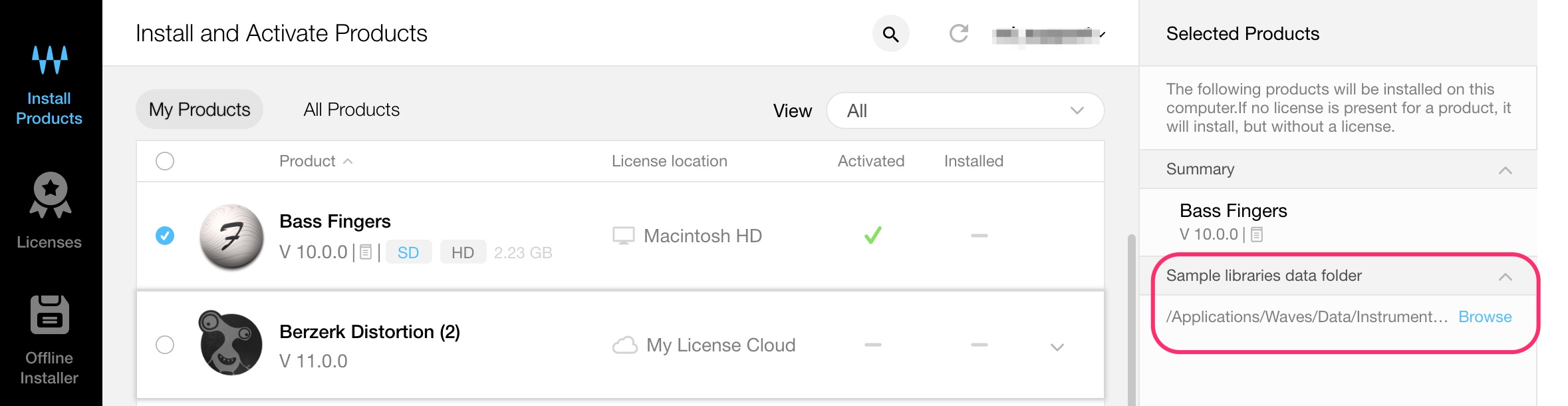Choose the SD sample library option
Screen dimensions: 1568x406
[408, 252]
